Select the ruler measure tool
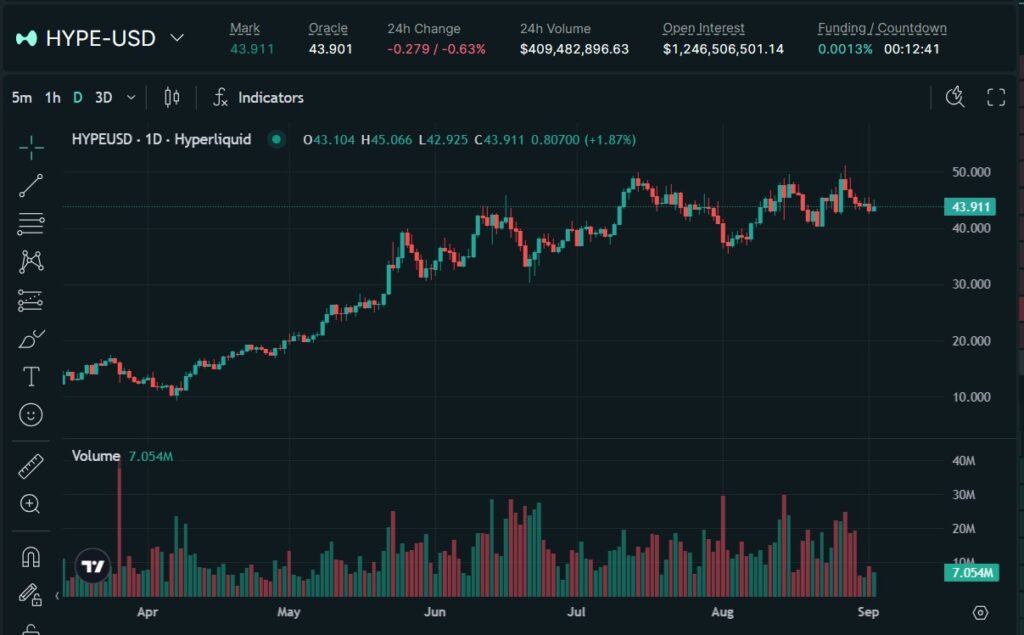 pyautogui.click(x=31, y=466)
